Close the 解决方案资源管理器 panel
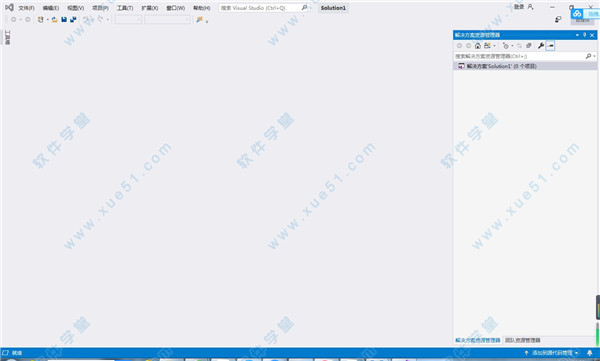This screenshot has width=600, height=361. [592, 35]
